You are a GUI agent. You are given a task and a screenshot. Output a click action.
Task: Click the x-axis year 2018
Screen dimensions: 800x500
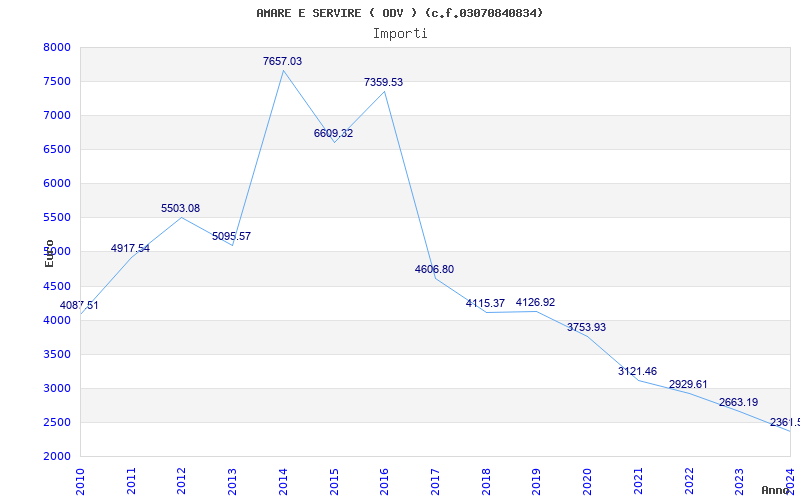pos(486,481)
